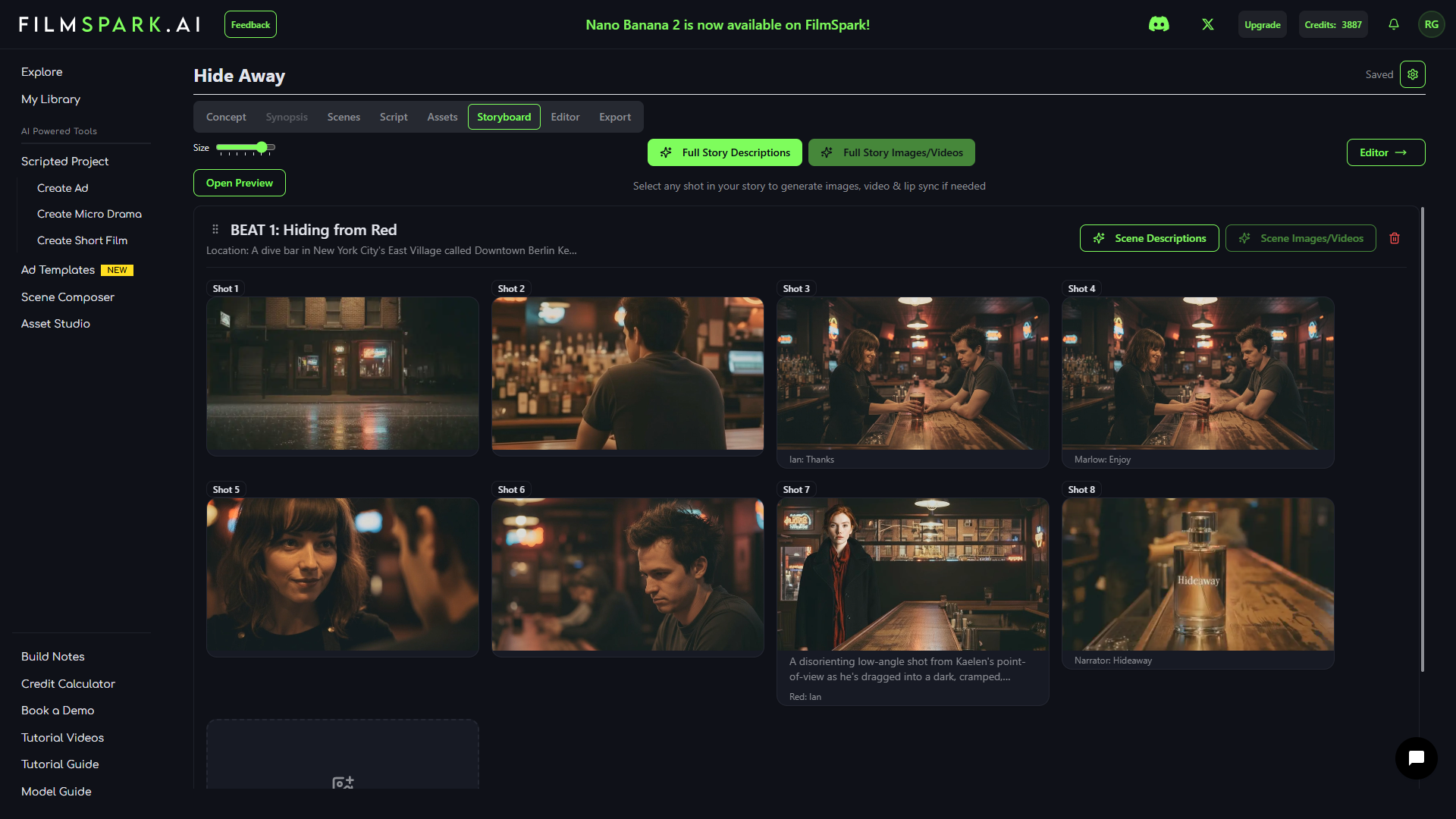The width and height of the screenshot is (1456, 819).
Task: Generate Scene Descriptions for BEAT 1
Action: pyautogui.click(x=1149, y=238)
